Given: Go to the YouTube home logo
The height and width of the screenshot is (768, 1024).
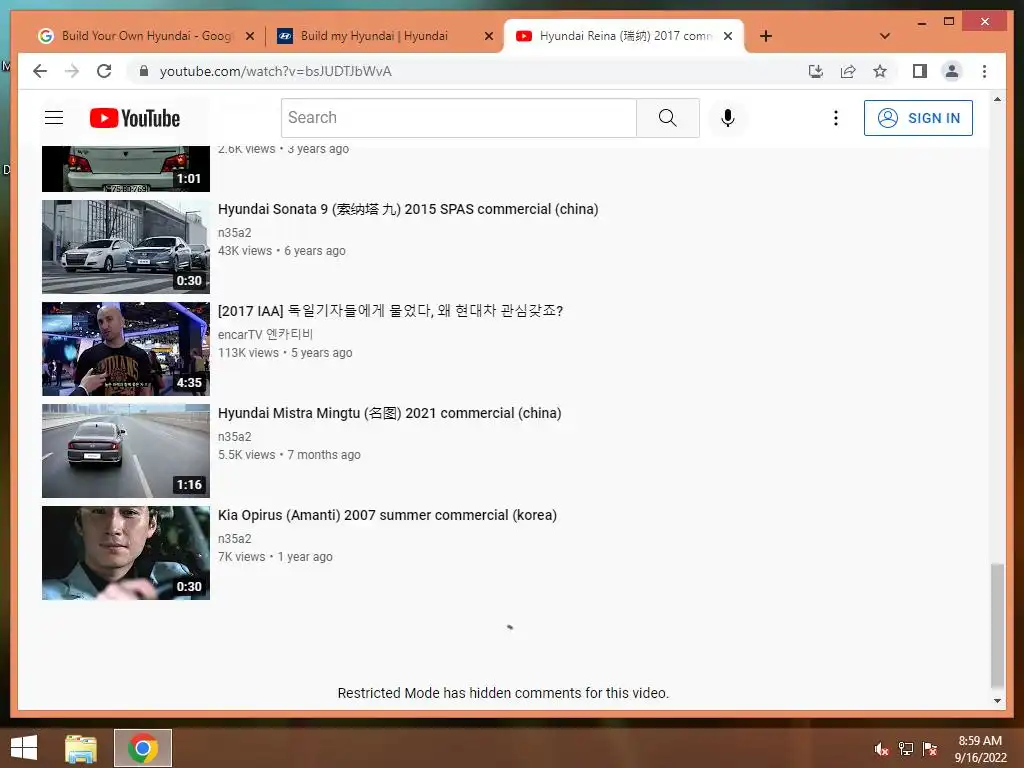Looking at the screenshot, I should [x=135, y=118].
